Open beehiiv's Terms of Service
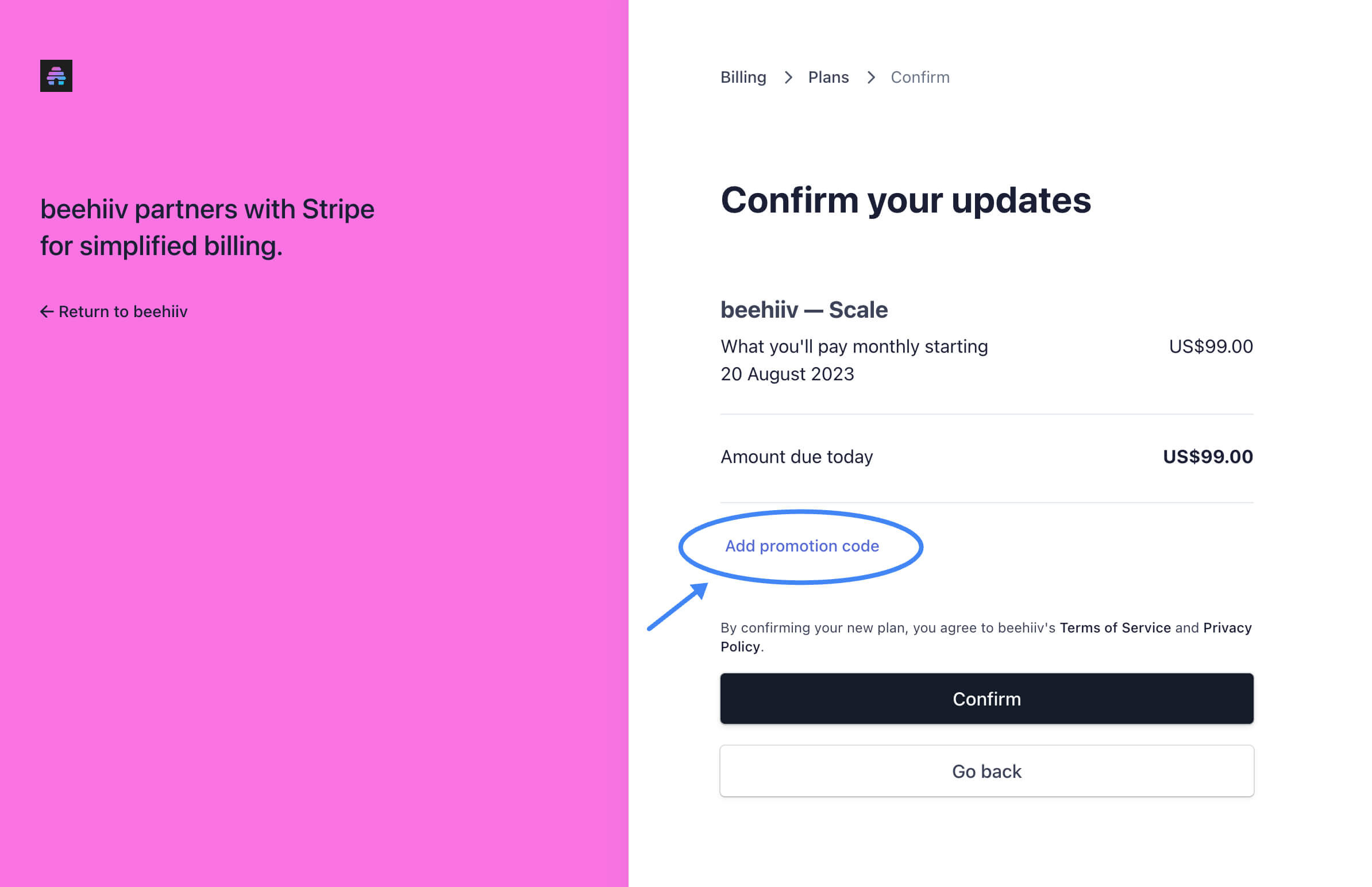This screenshot has width=1372, height=887. pyautogui.click(x=1115, y=628)
